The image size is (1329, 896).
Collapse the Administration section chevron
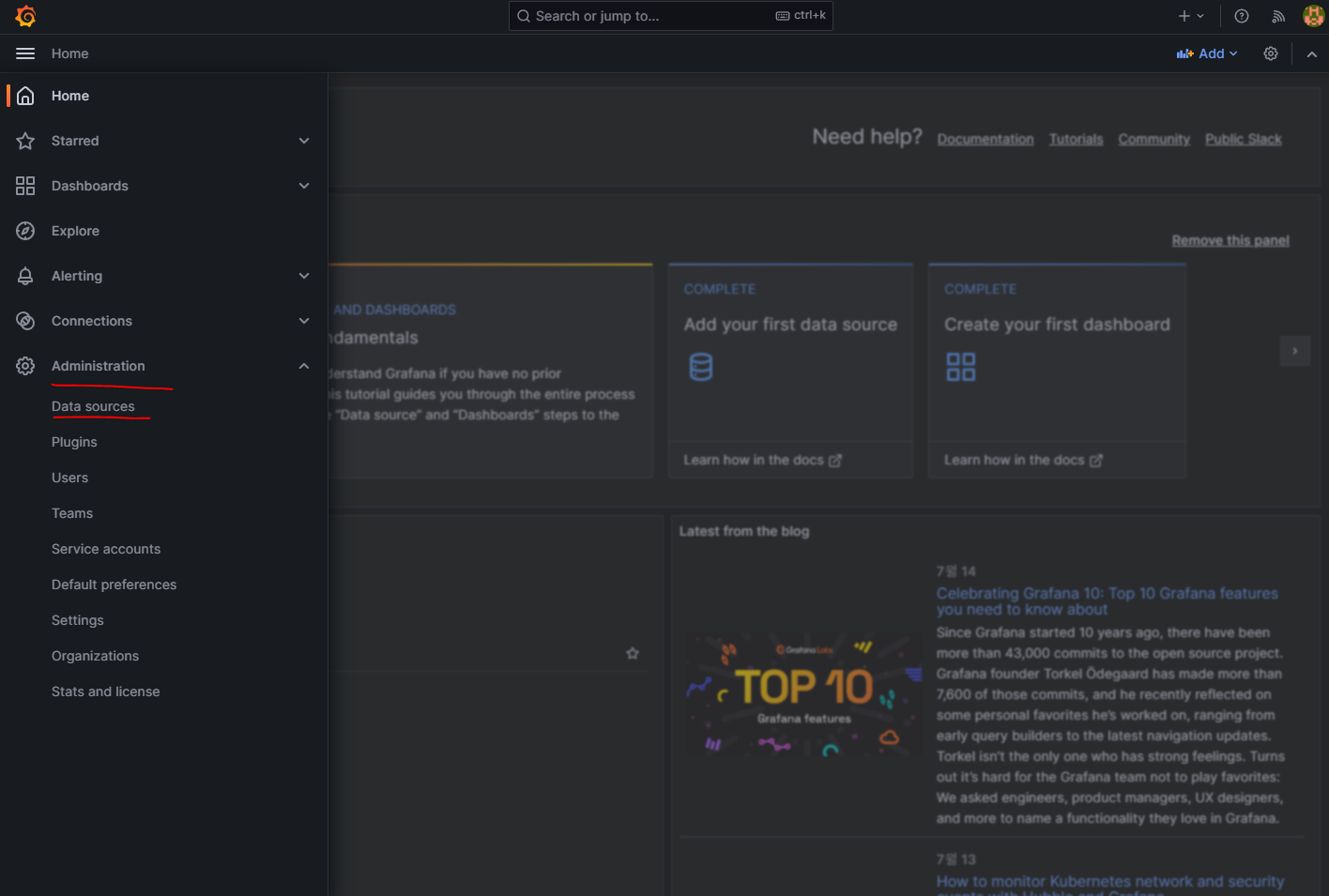304,366
